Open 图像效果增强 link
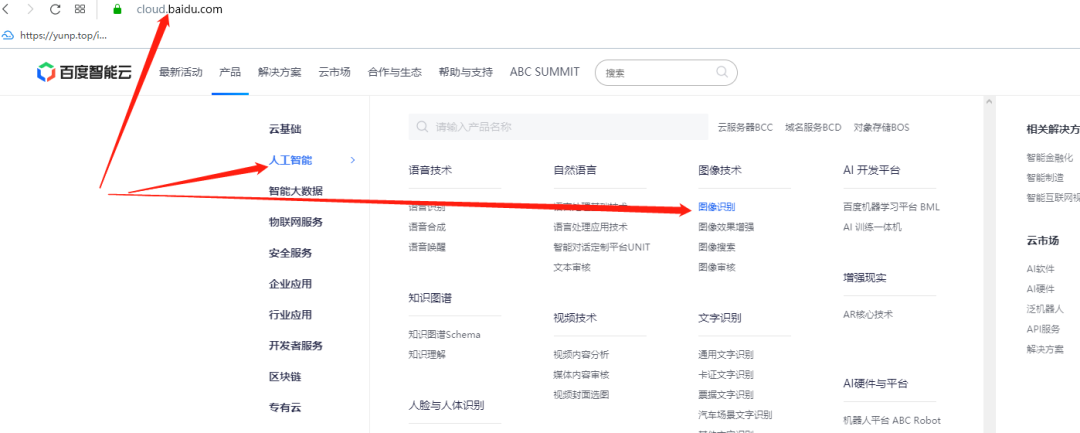This screenshot has width=1080, height=433. point(726,226)
